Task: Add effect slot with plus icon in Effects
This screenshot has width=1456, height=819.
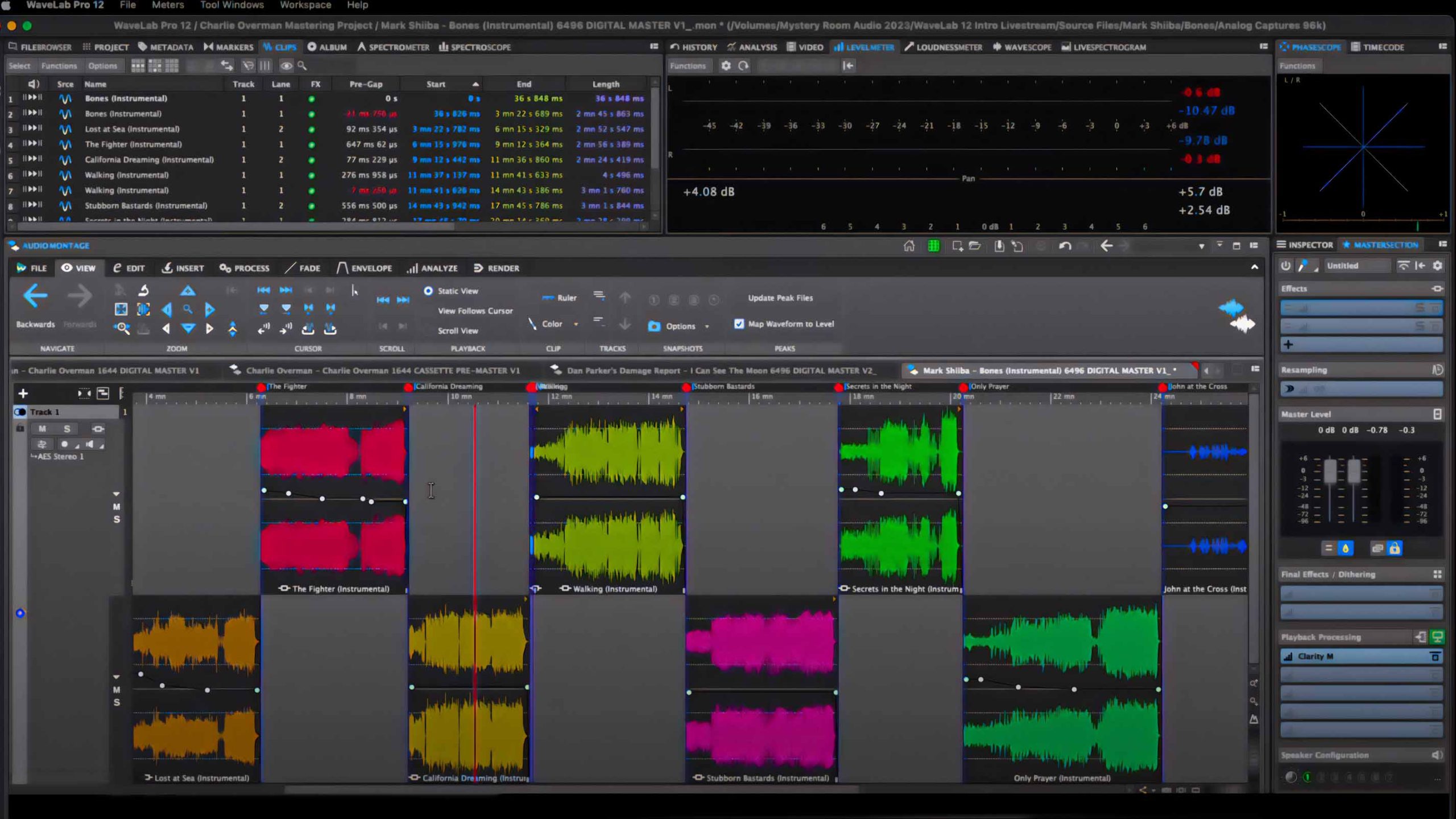Action: (1288, 345)
